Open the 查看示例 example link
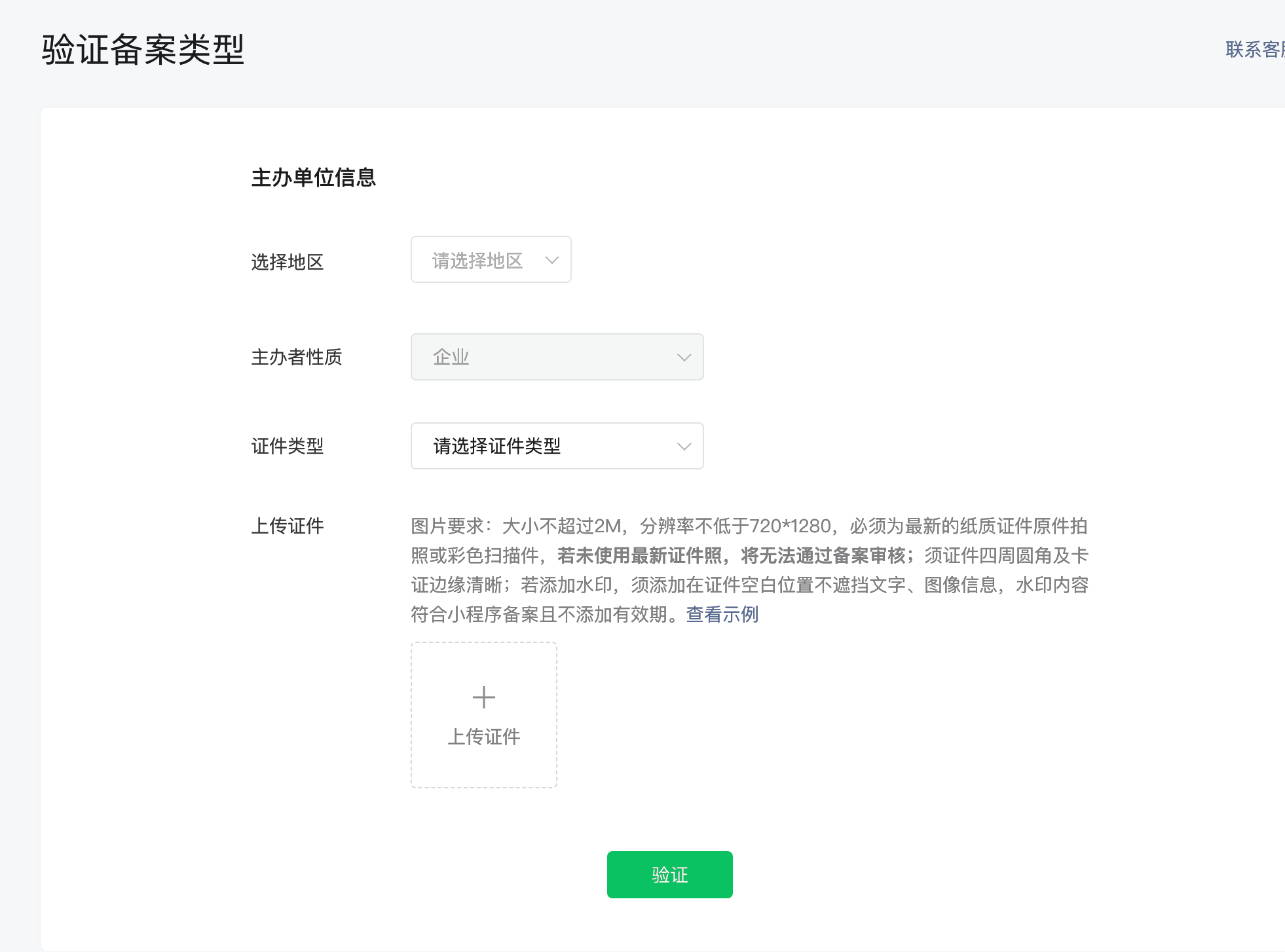This screenshot has width=1285, height=952. (x=722, y=614)
